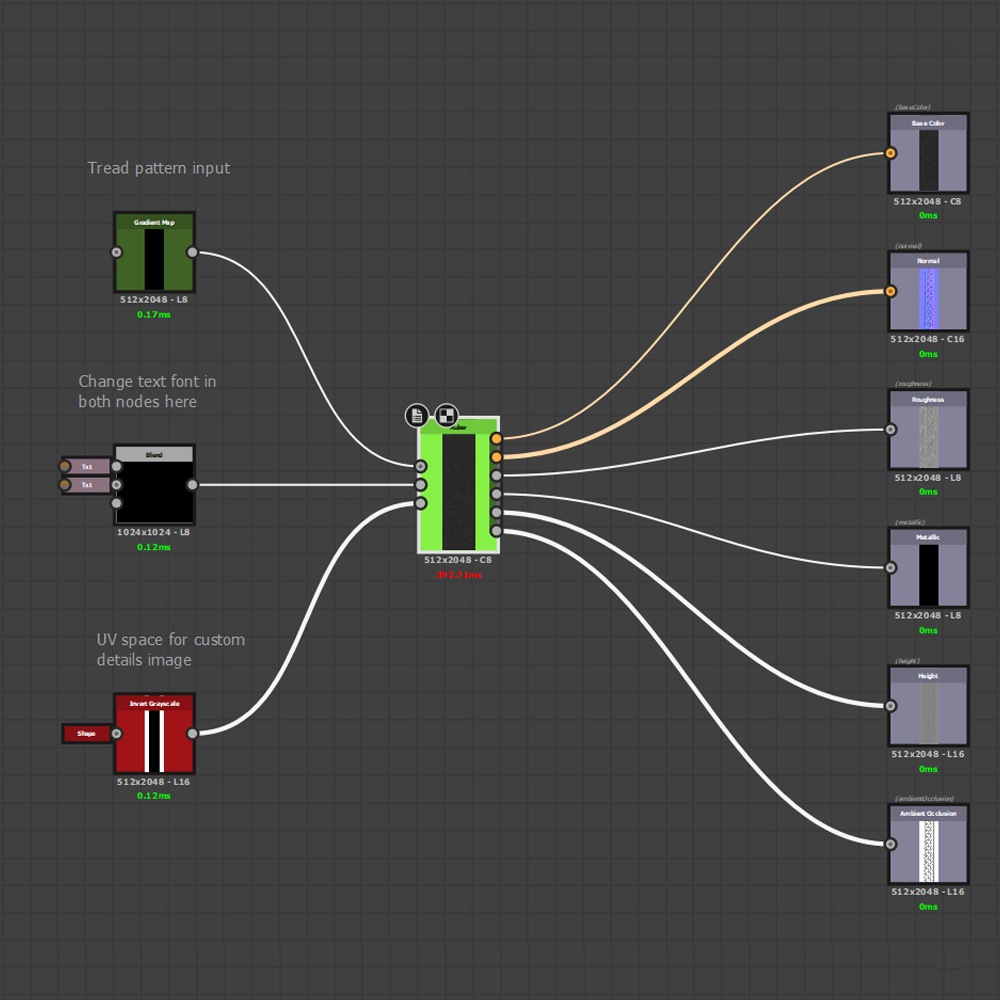
Task: Click the Normal node input connector
Action: (891, 291)
